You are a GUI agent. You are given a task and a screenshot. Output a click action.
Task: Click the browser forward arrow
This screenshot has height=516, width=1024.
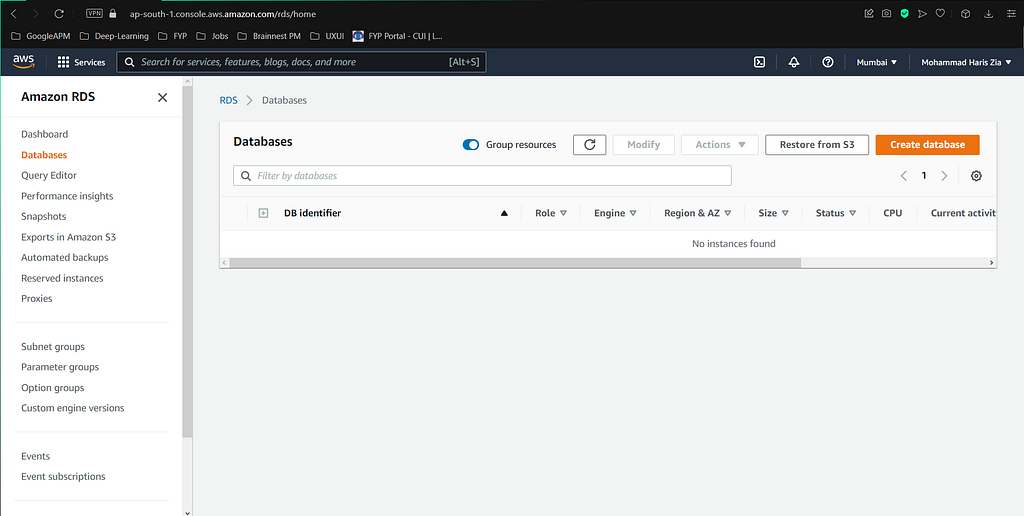35,13
